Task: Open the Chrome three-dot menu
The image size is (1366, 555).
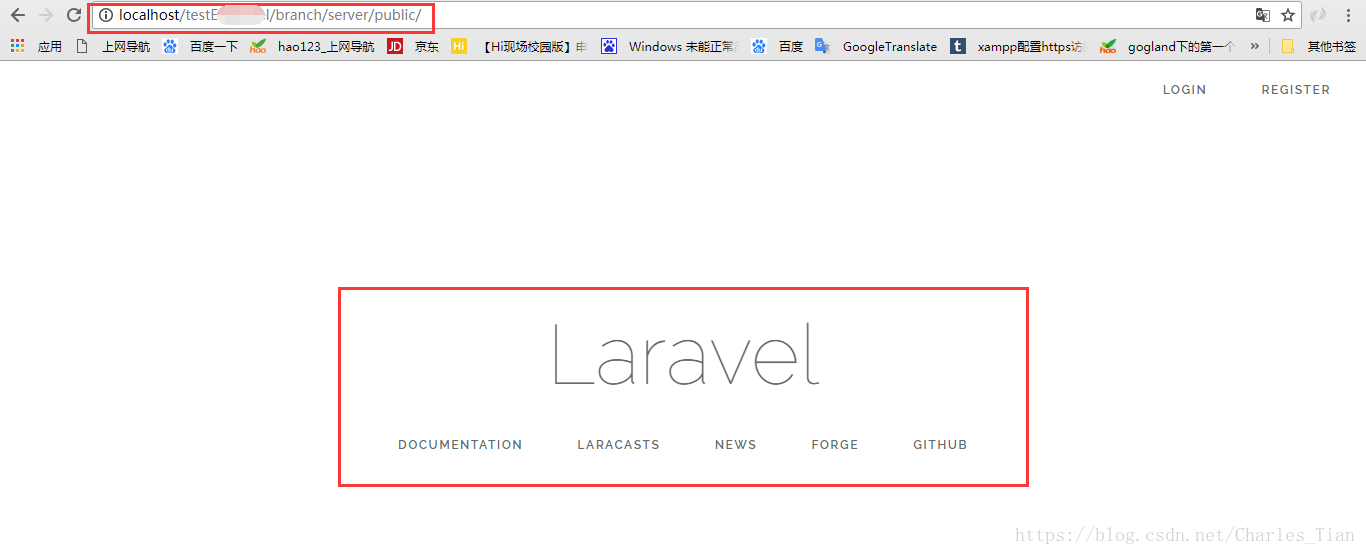Action: [x=1347, y=15]
